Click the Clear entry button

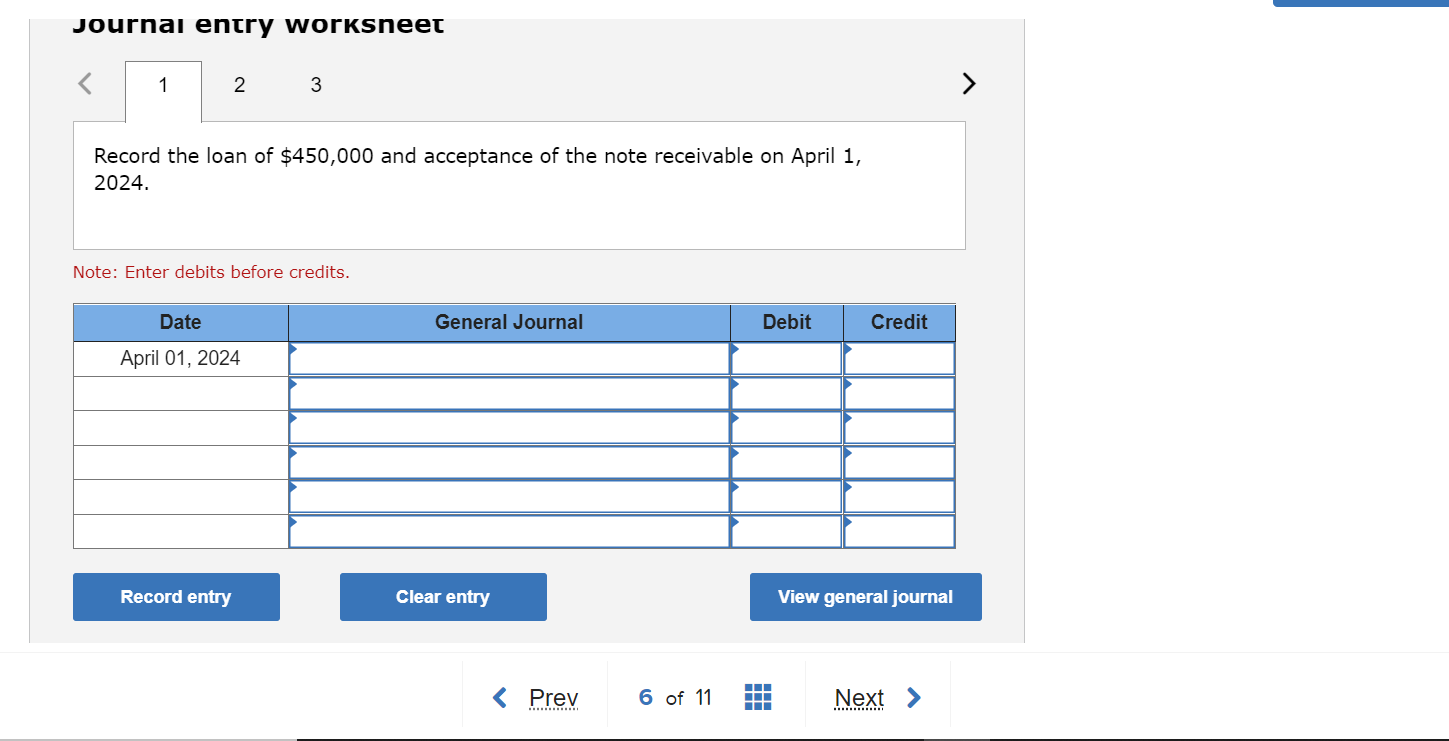[443, 597]
